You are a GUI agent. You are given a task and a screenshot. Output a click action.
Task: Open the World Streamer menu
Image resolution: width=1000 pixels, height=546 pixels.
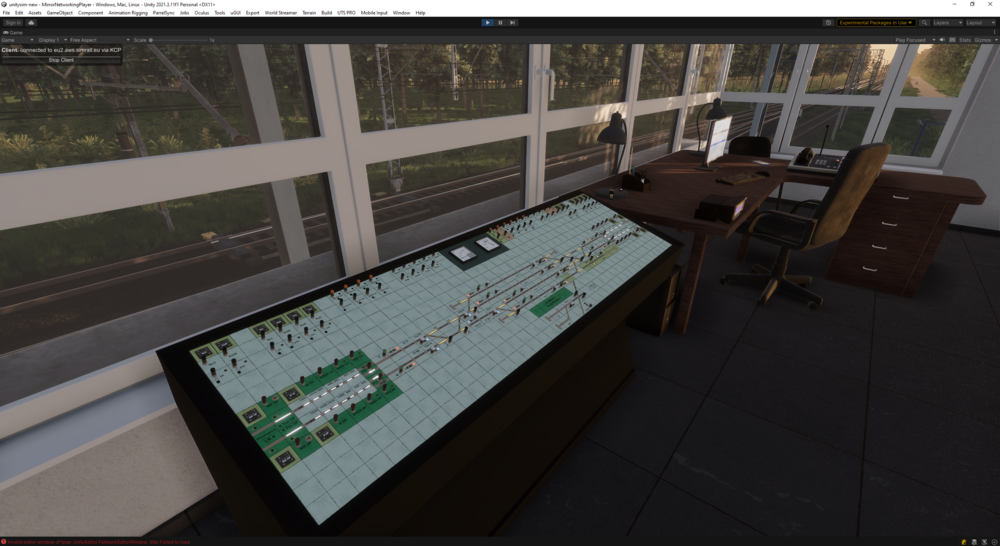281,13
